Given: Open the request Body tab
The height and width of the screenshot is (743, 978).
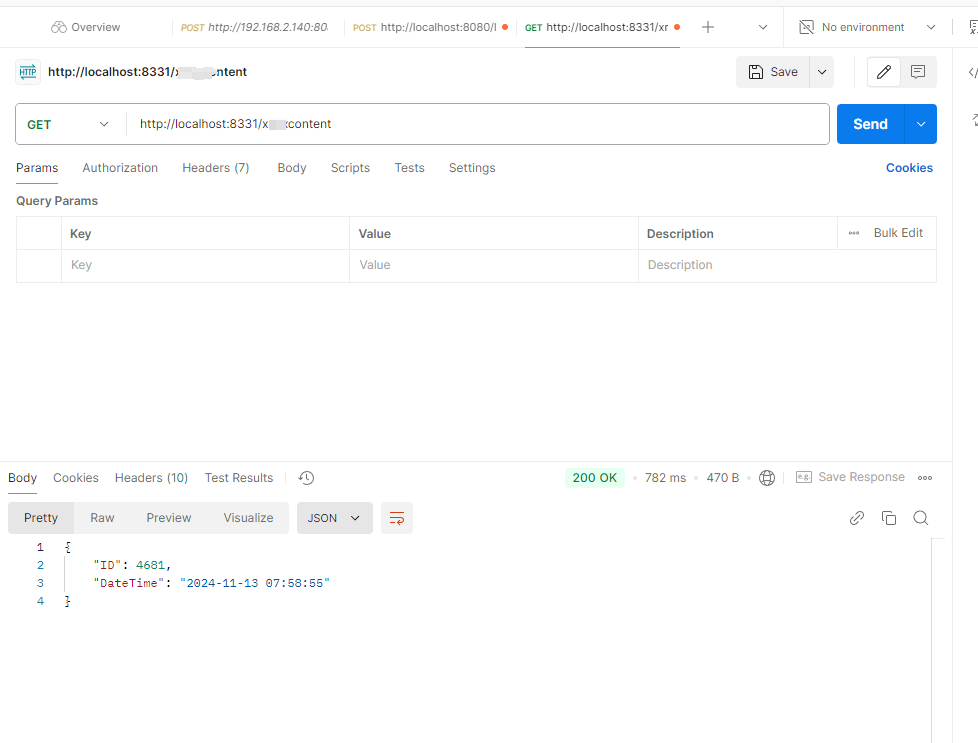Looking at the screenshot, I should (292, 168).
